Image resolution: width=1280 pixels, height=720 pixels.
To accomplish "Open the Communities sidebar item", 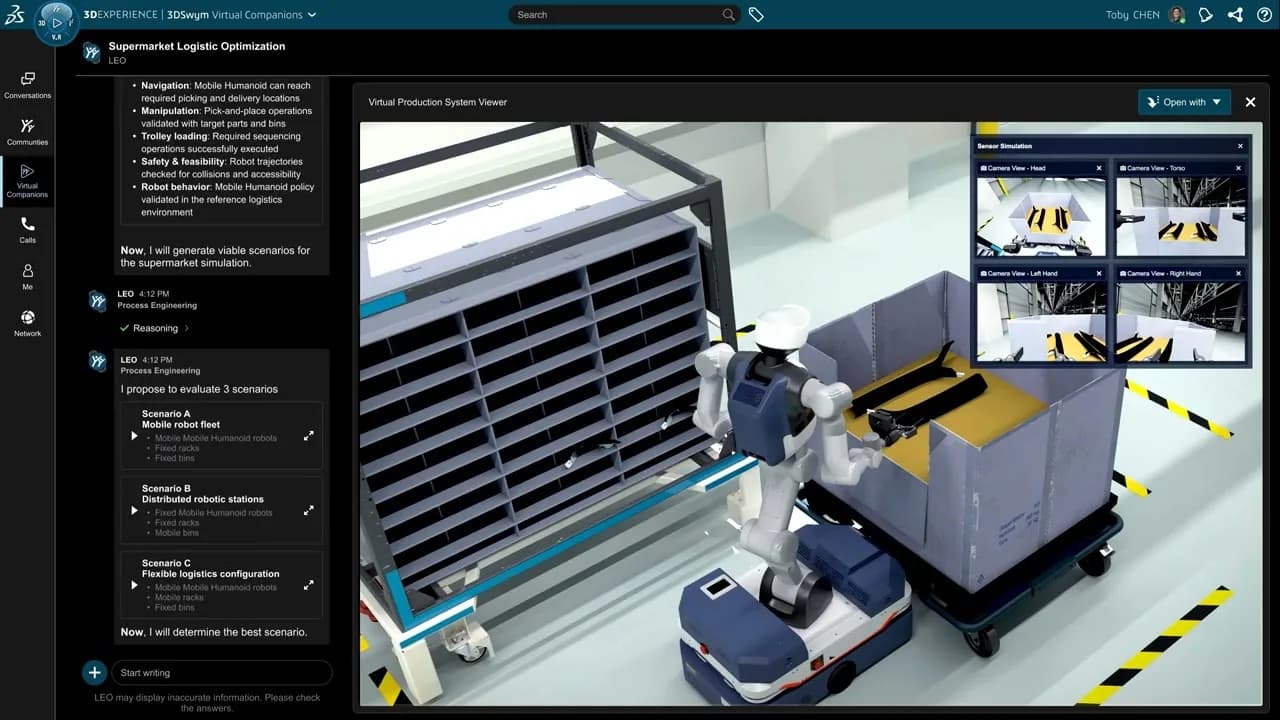I will [x=27, y=132].
